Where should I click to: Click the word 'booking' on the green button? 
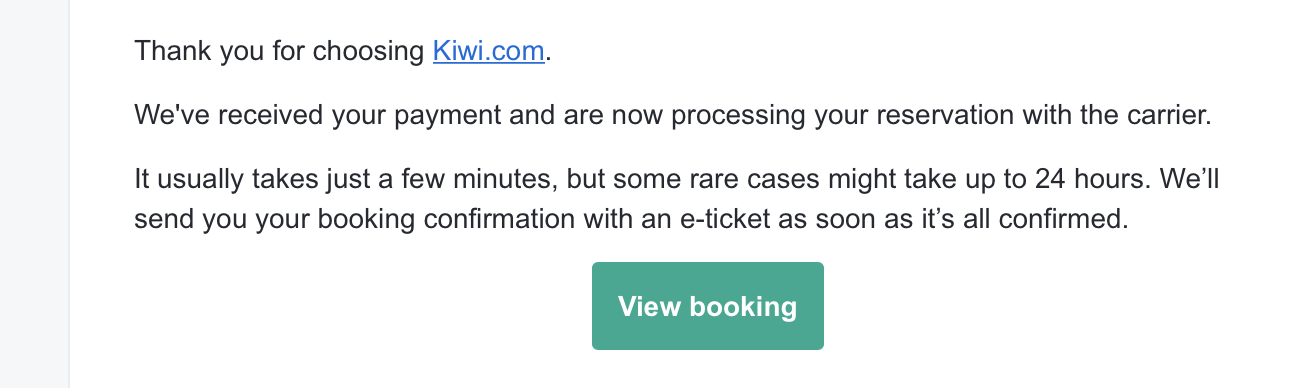(740, 306)
